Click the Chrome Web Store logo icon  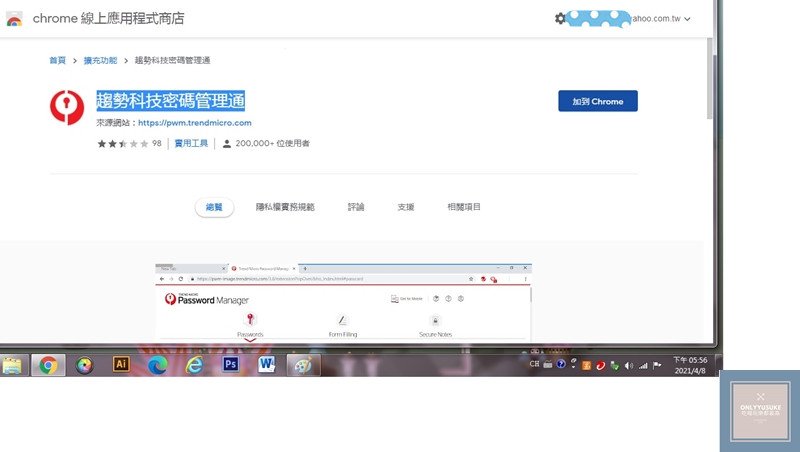[x=14, y=19]
